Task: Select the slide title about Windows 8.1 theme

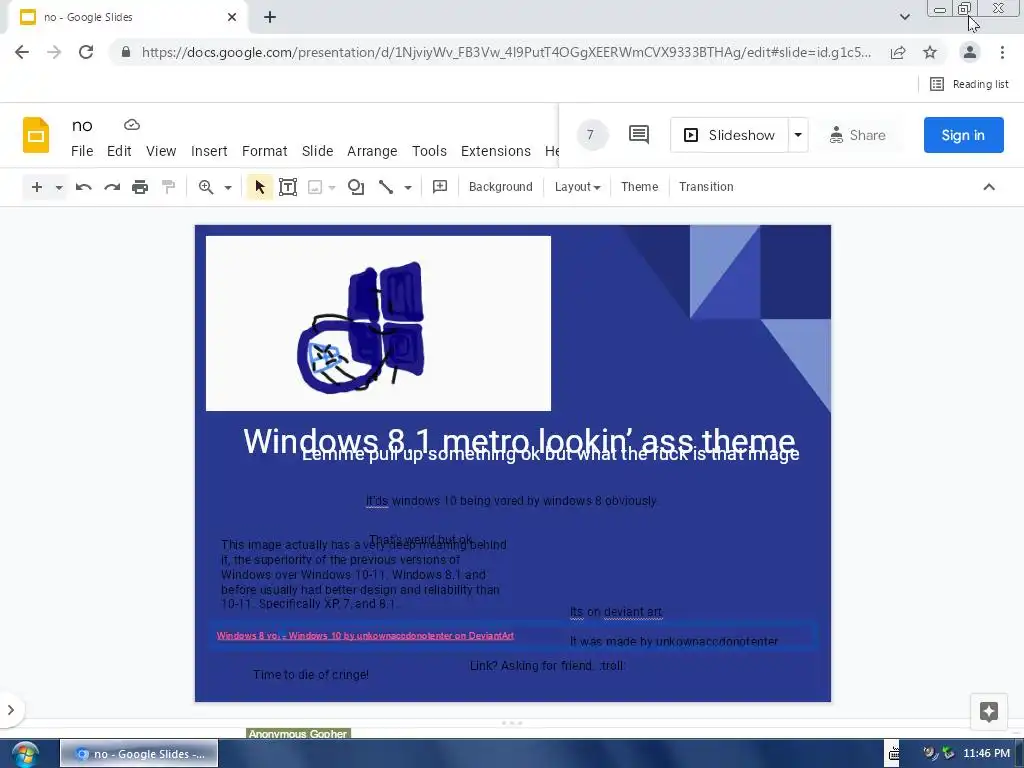Action: (x=519, y=441)
